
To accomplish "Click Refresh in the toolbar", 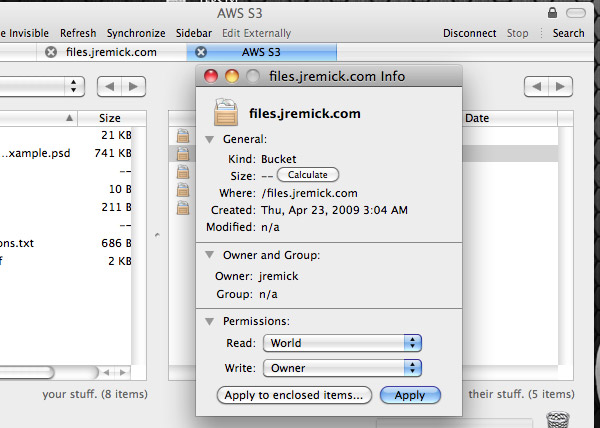I will (x=78, y=33).
